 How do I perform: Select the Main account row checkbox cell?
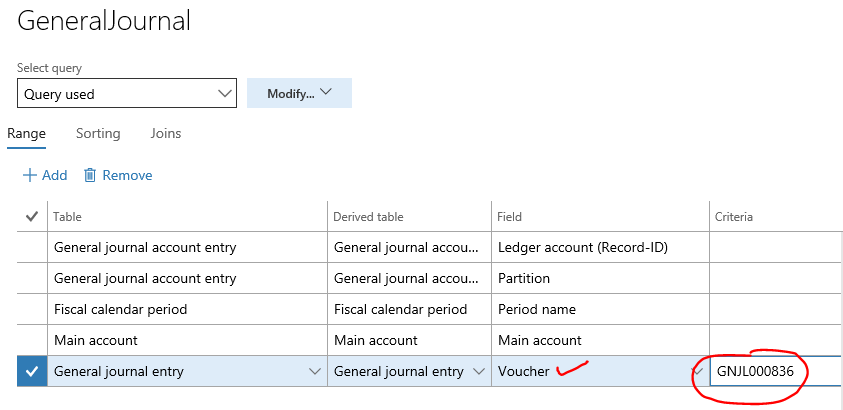32,340
